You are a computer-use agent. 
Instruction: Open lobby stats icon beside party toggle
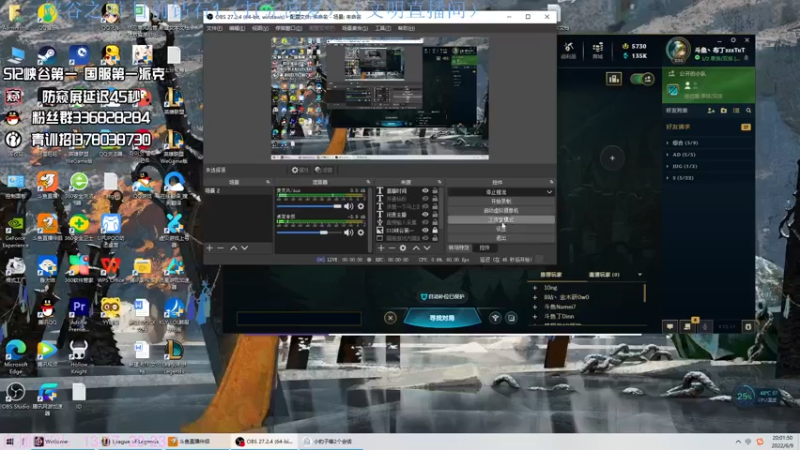(614, 79)
